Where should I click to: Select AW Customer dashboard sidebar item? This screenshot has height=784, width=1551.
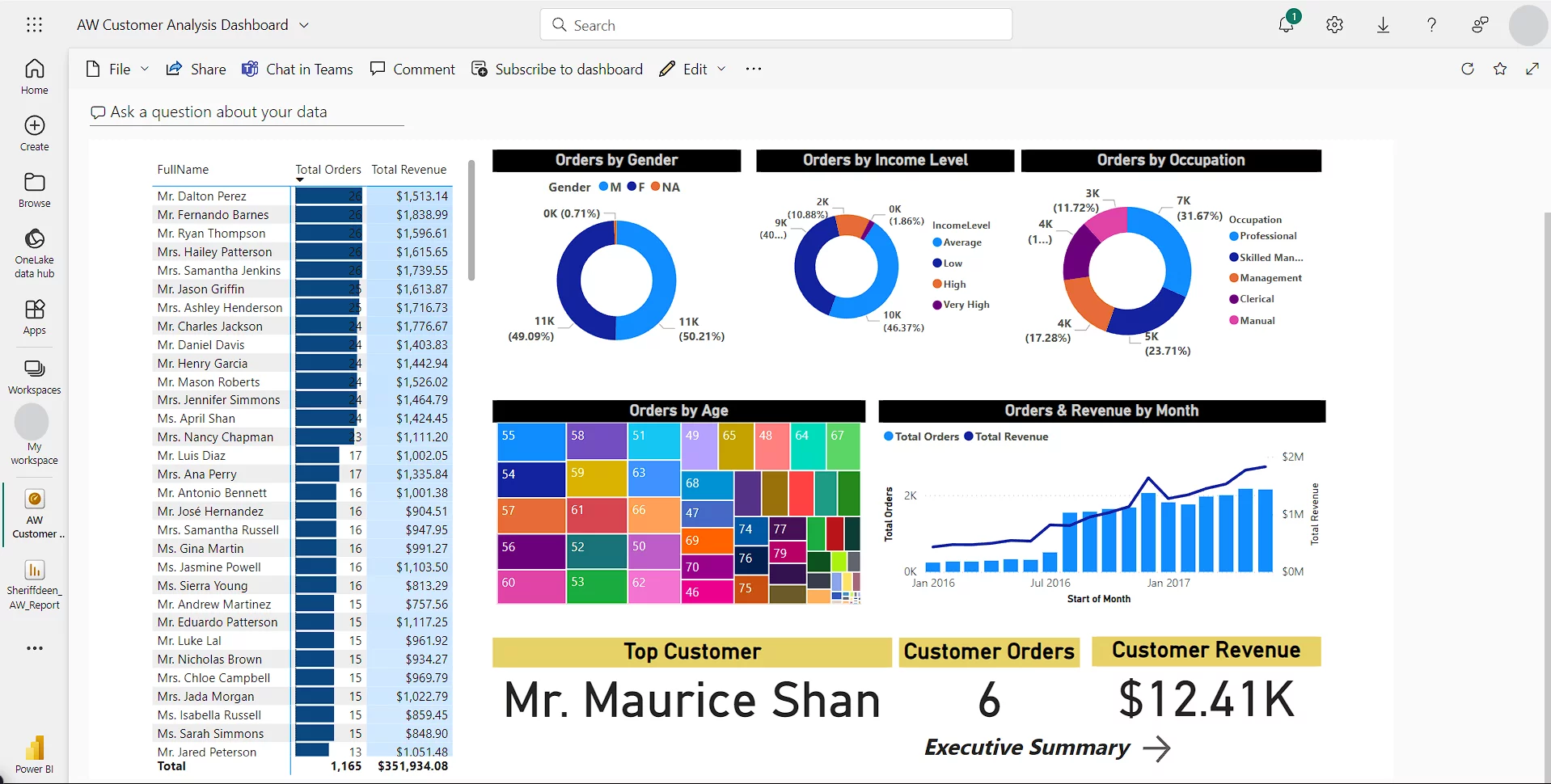35,514
